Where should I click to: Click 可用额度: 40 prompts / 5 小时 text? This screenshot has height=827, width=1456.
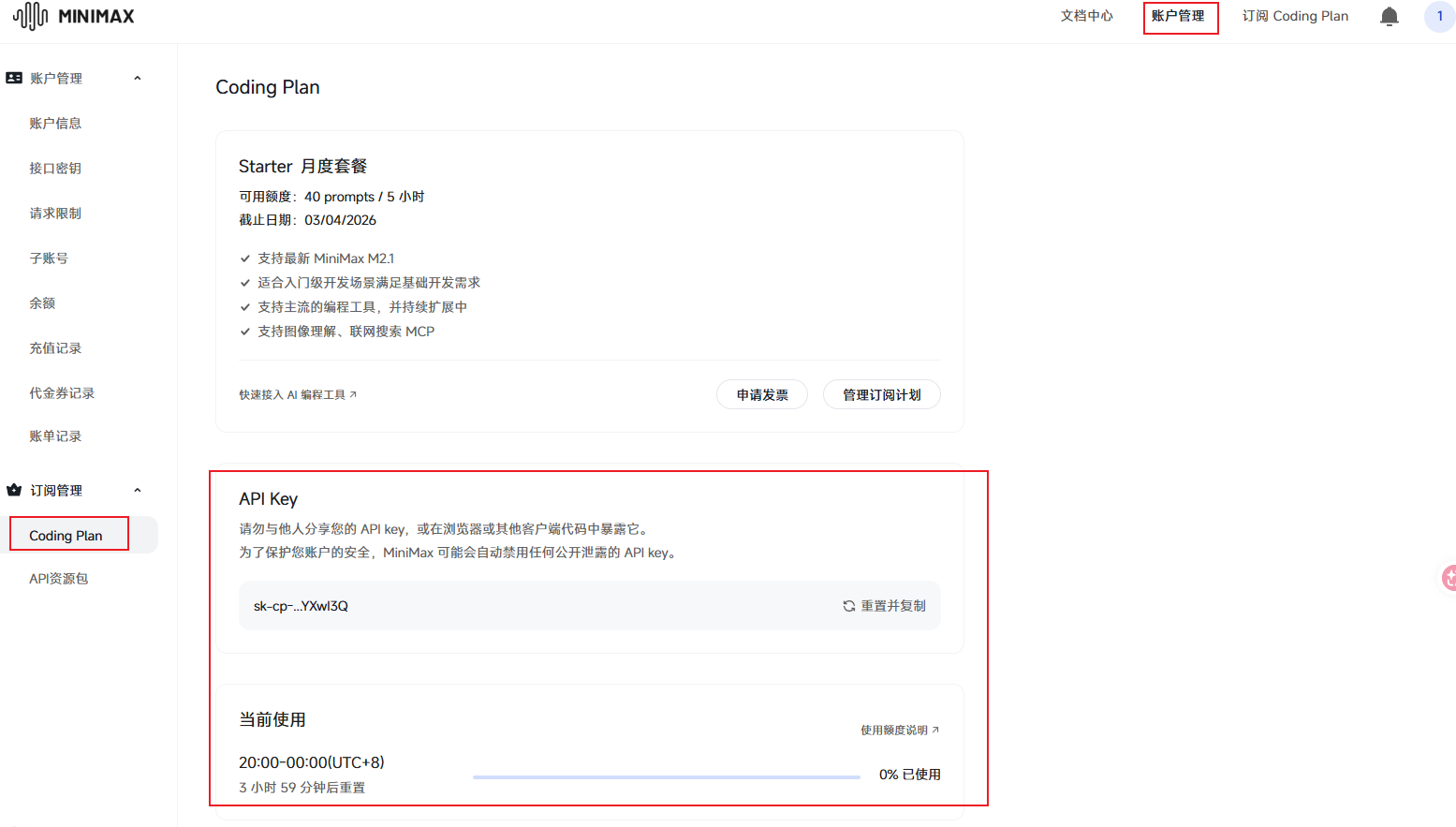(331, 197)
